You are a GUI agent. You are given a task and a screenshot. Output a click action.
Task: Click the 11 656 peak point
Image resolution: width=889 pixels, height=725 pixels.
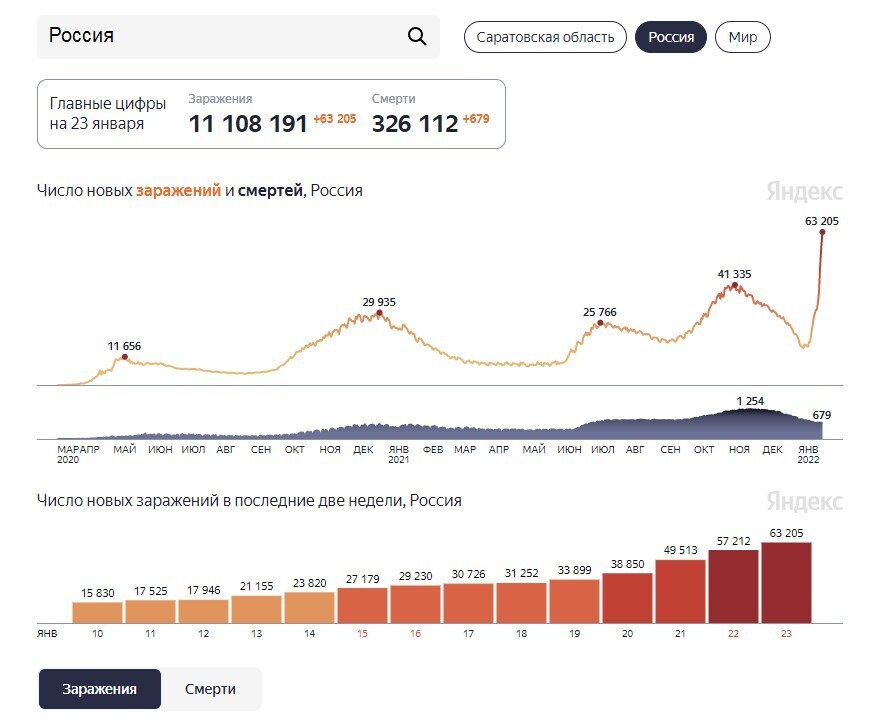pyautogui.click(x=124, y=357)
